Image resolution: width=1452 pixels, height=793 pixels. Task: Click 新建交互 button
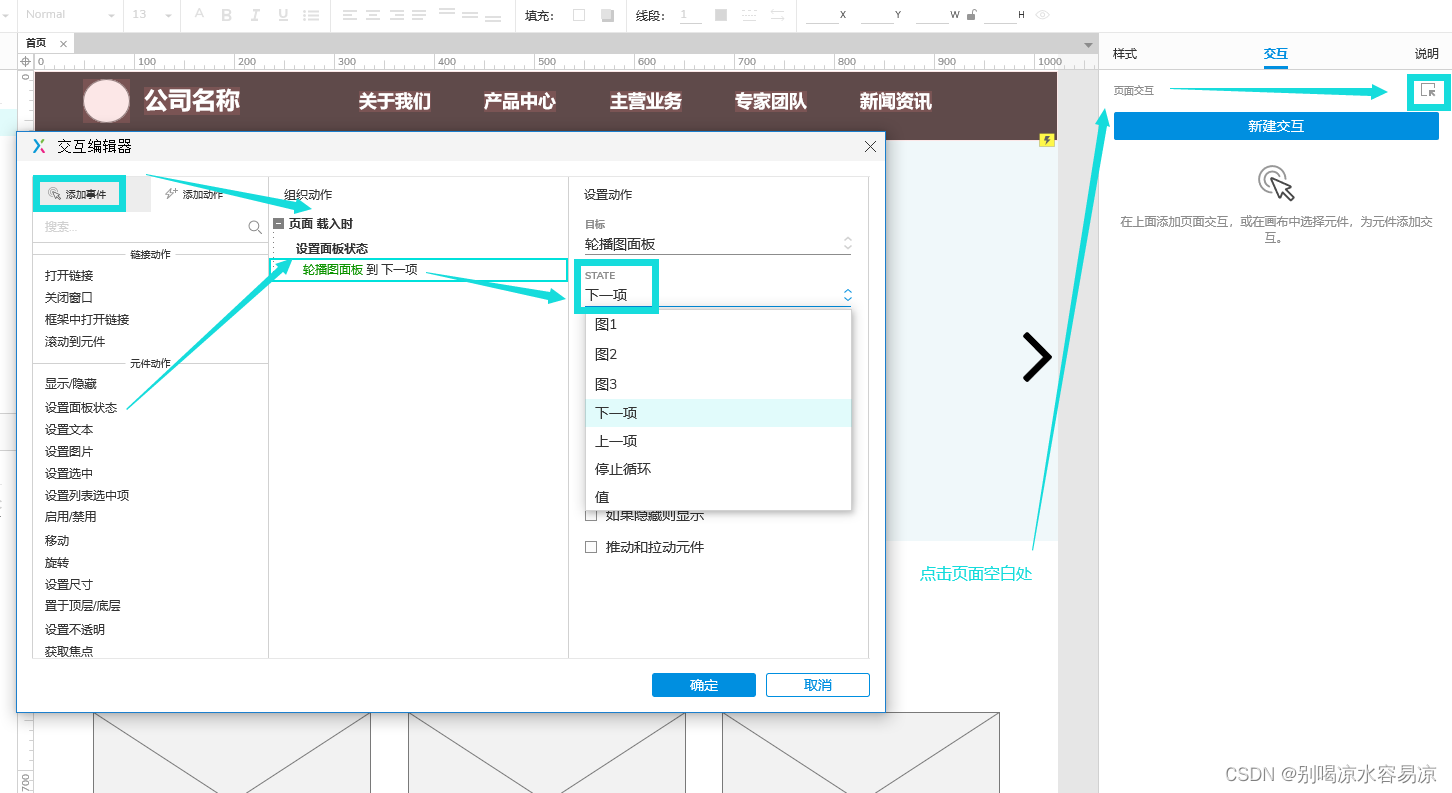point(1276,126)
